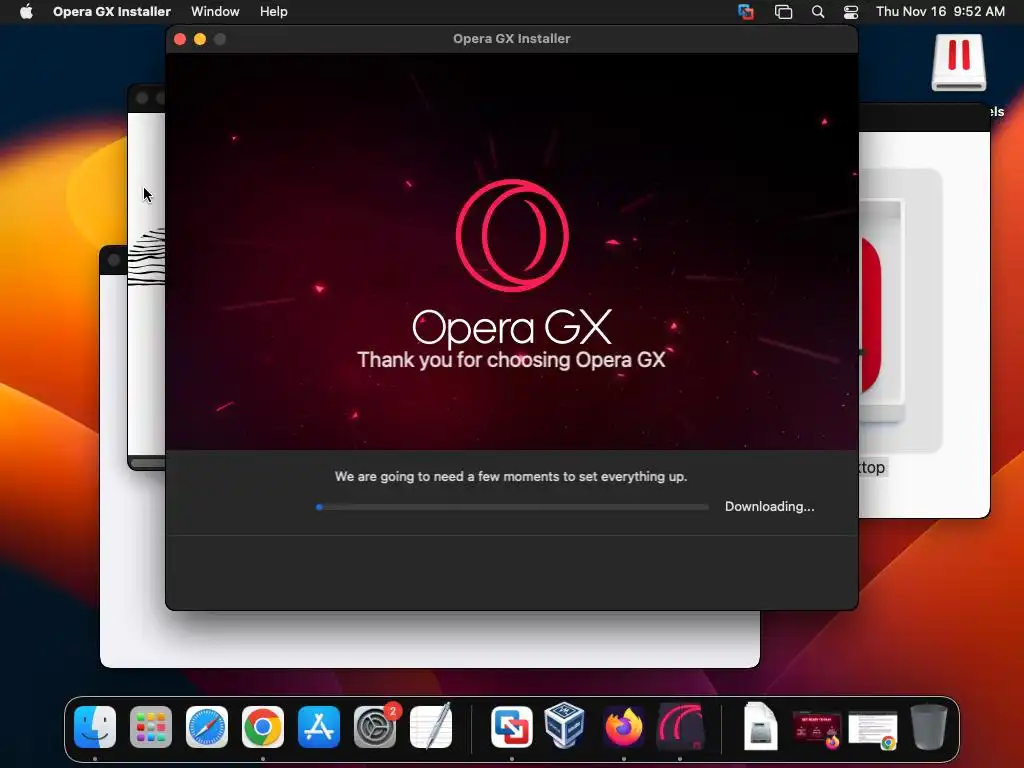Click the "Thank you for choosing Opera GX" text
The width and height of the screenshot is (1024, 768).
(x=511, y=360)
